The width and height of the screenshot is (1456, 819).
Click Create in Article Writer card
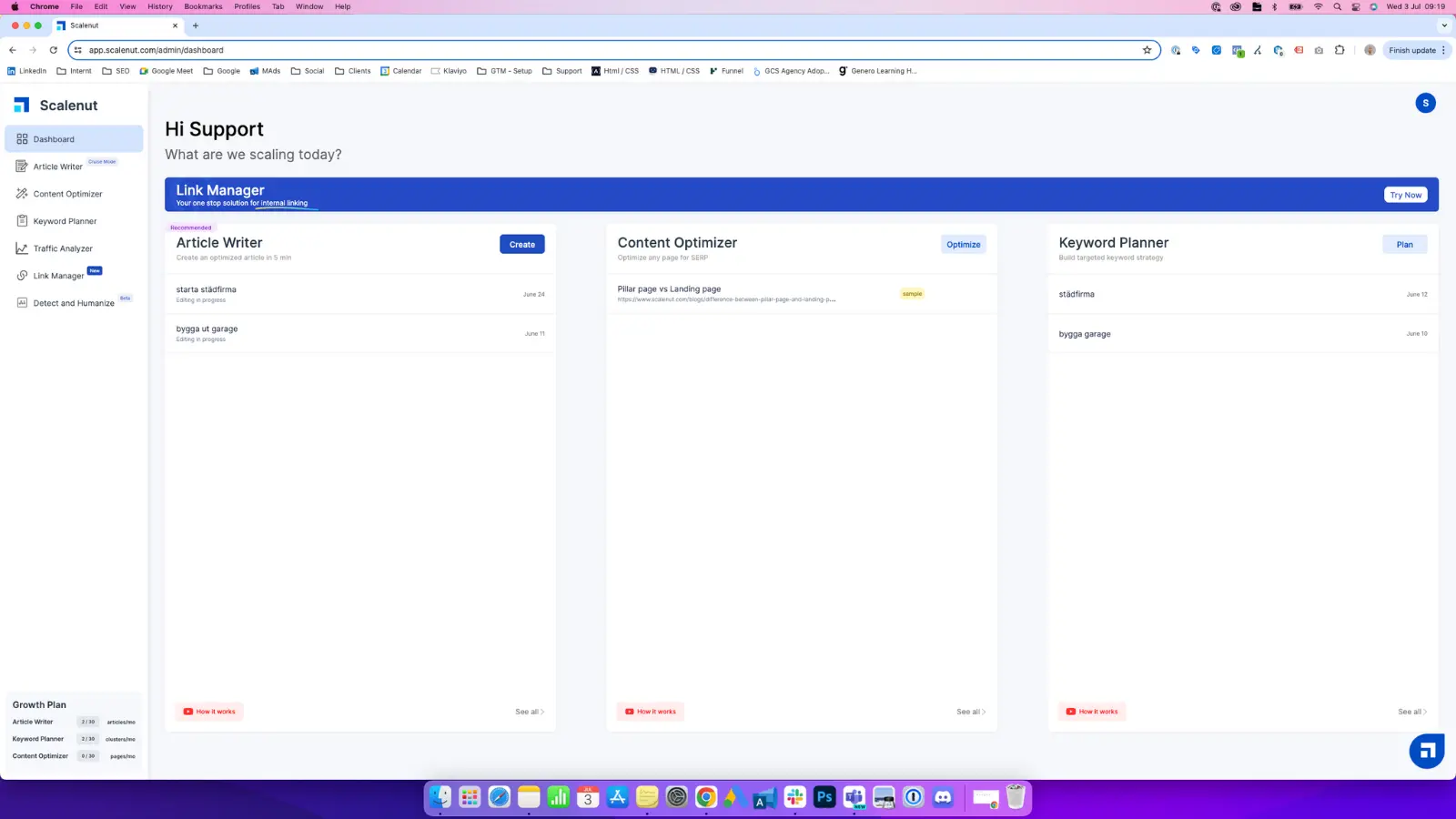click(x=522, y=244)
